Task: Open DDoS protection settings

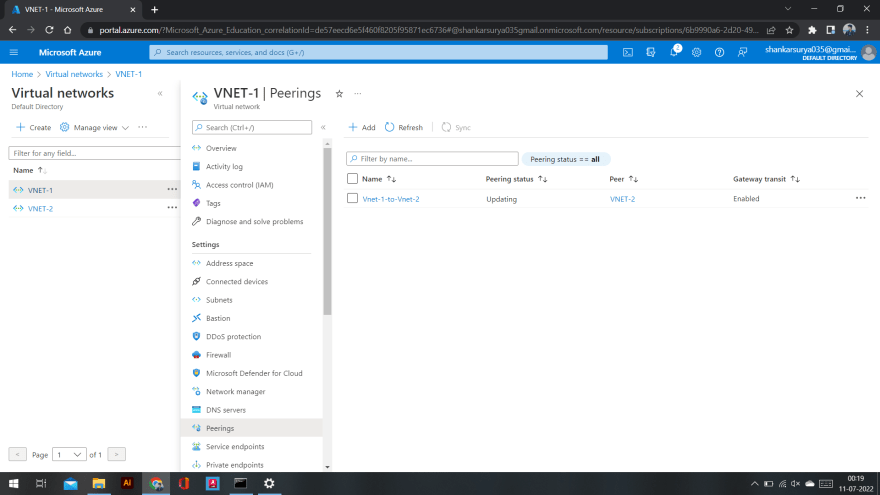Action: (x=233, y=337)
